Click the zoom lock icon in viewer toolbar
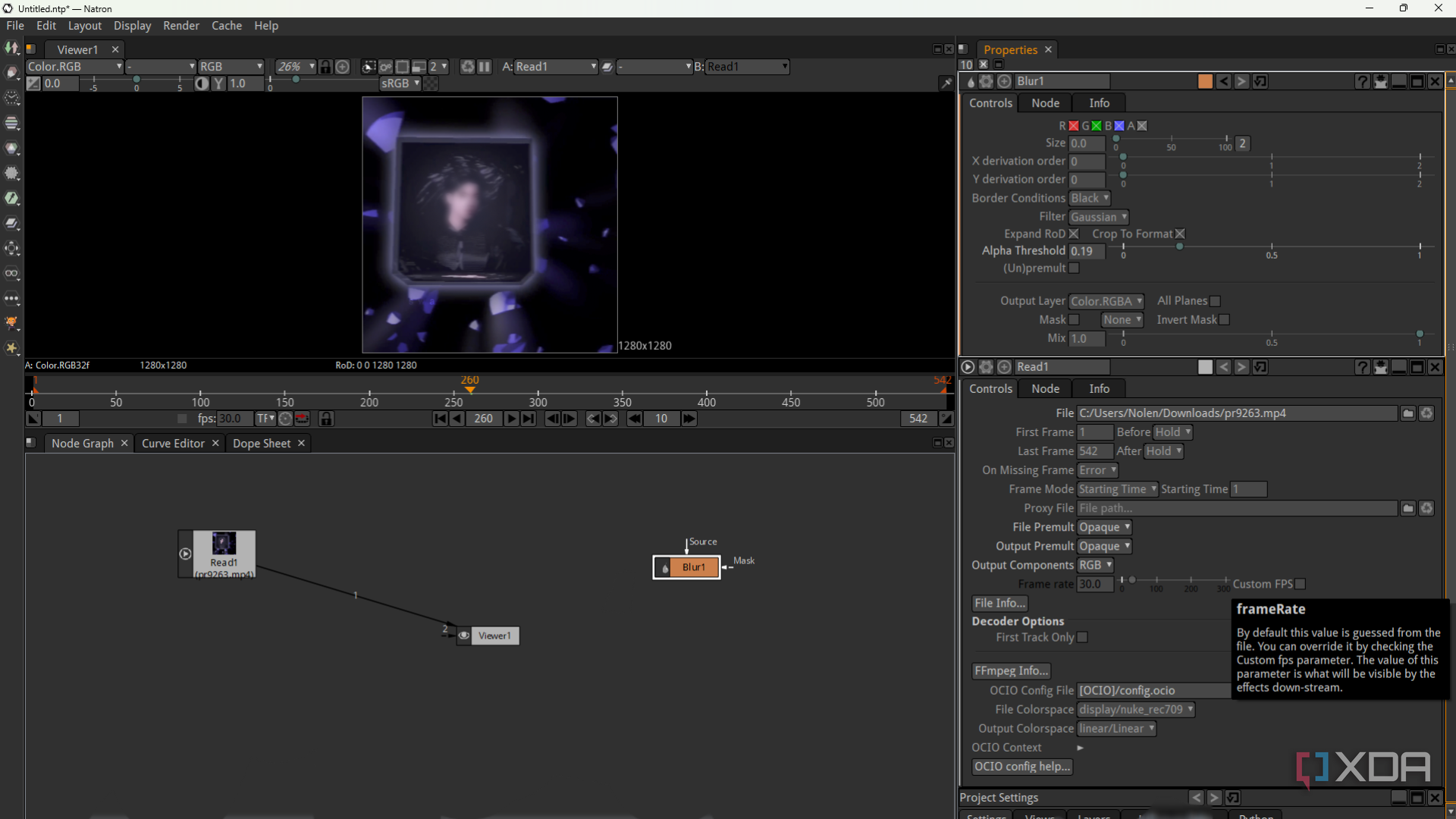Image resolution: width=1456 pixels, height=819 pixels. coord(325,67)
